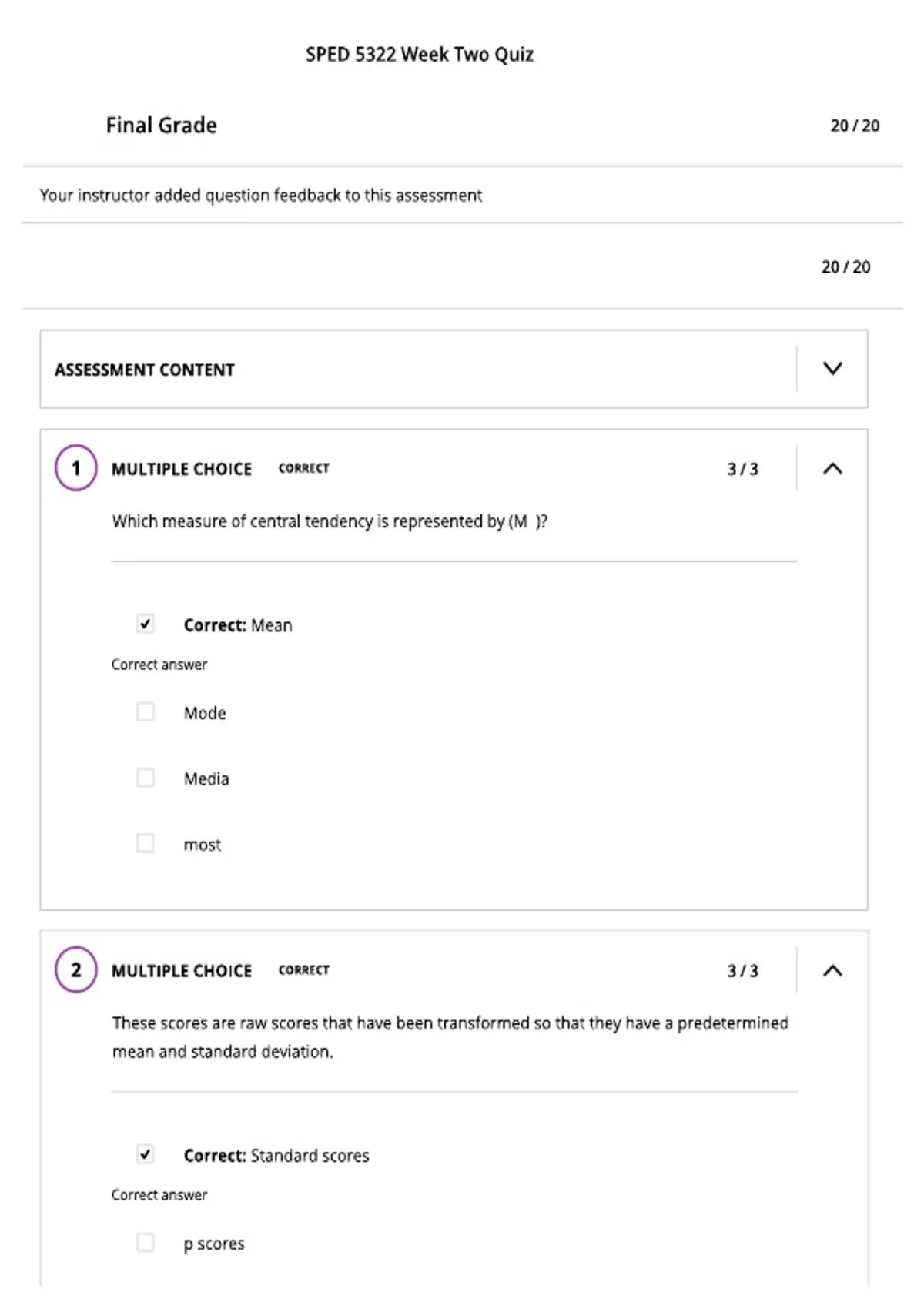Click the Final Grade 20 / 20 score

point(855,126)
